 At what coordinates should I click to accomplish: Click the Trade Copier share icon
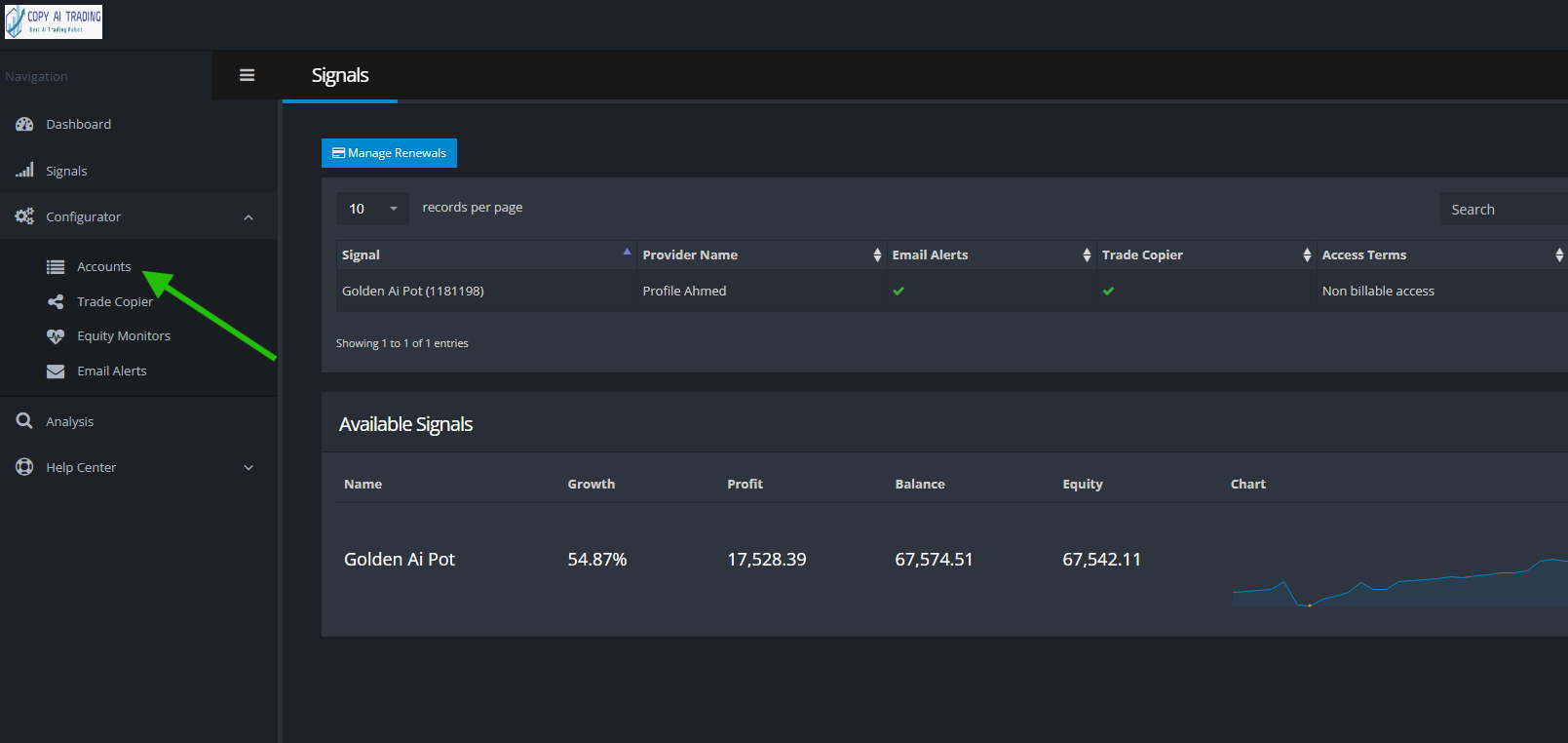(56, 301)
